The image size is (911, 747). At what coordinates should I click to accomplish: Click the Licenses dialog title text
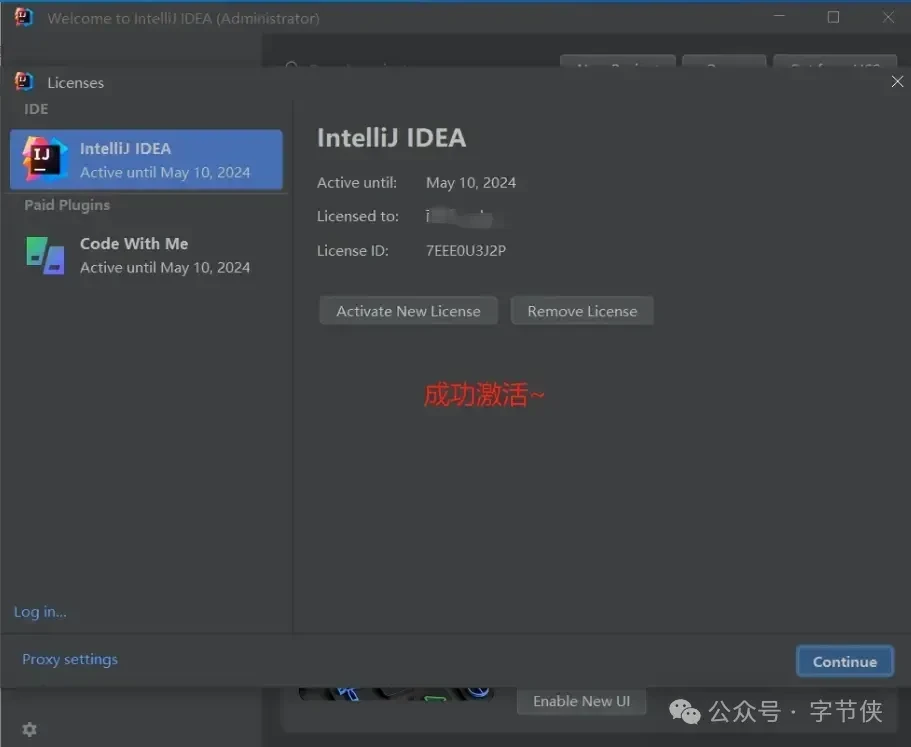coord(76,82)
